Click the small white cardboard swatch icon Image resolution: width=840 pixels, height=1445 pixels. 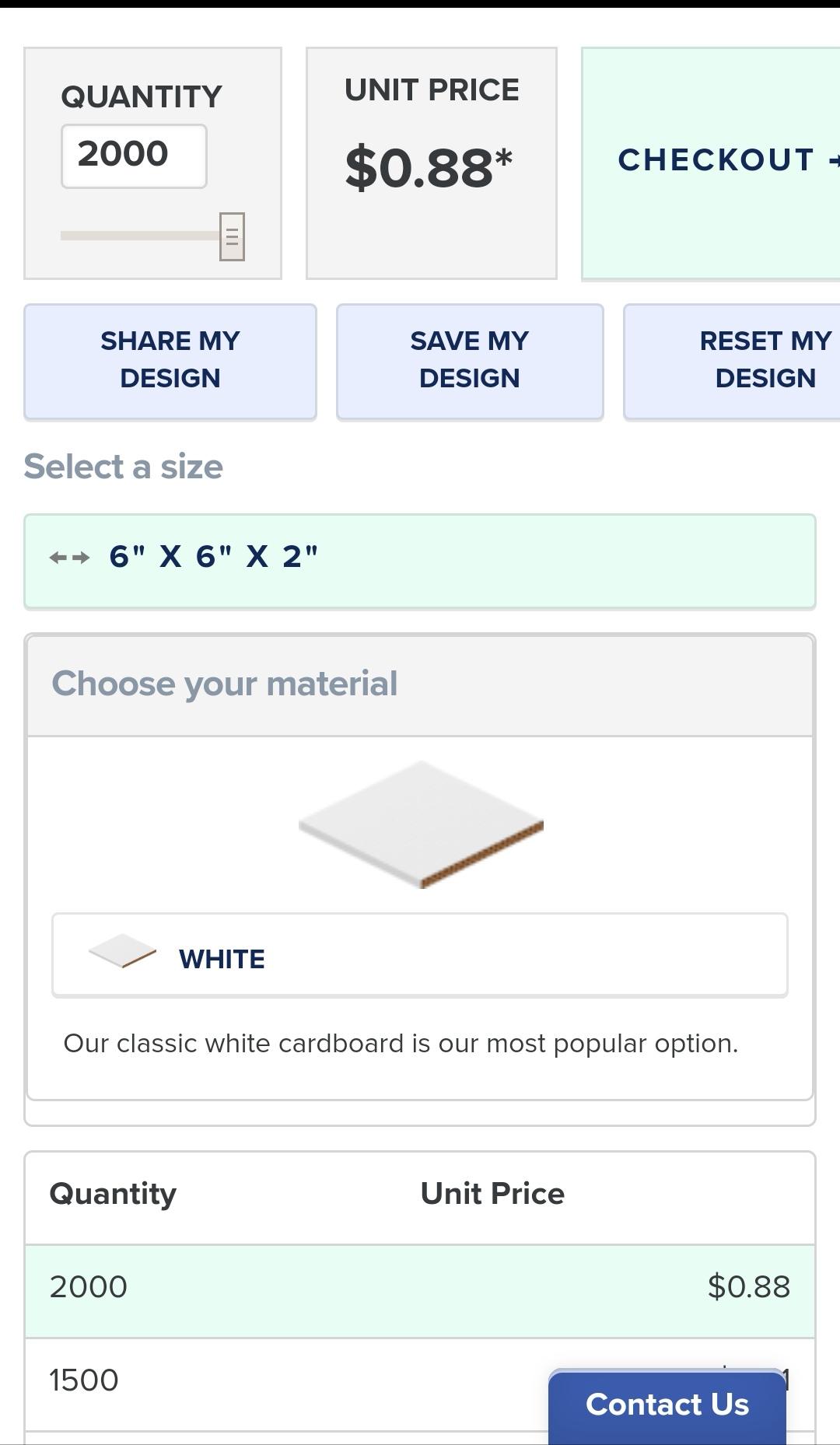[122, 951]
